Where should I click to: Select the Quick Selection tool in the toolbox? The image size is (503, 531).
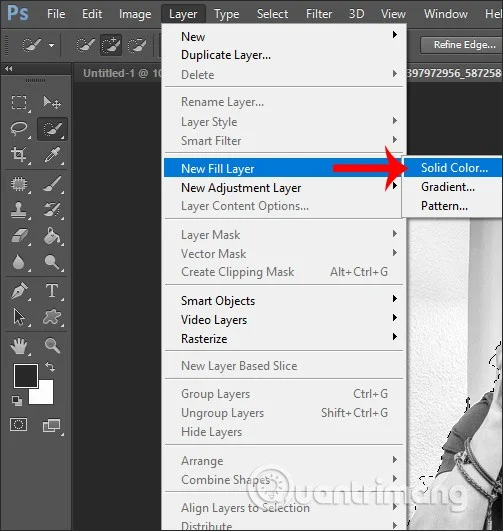click(52, 129)
